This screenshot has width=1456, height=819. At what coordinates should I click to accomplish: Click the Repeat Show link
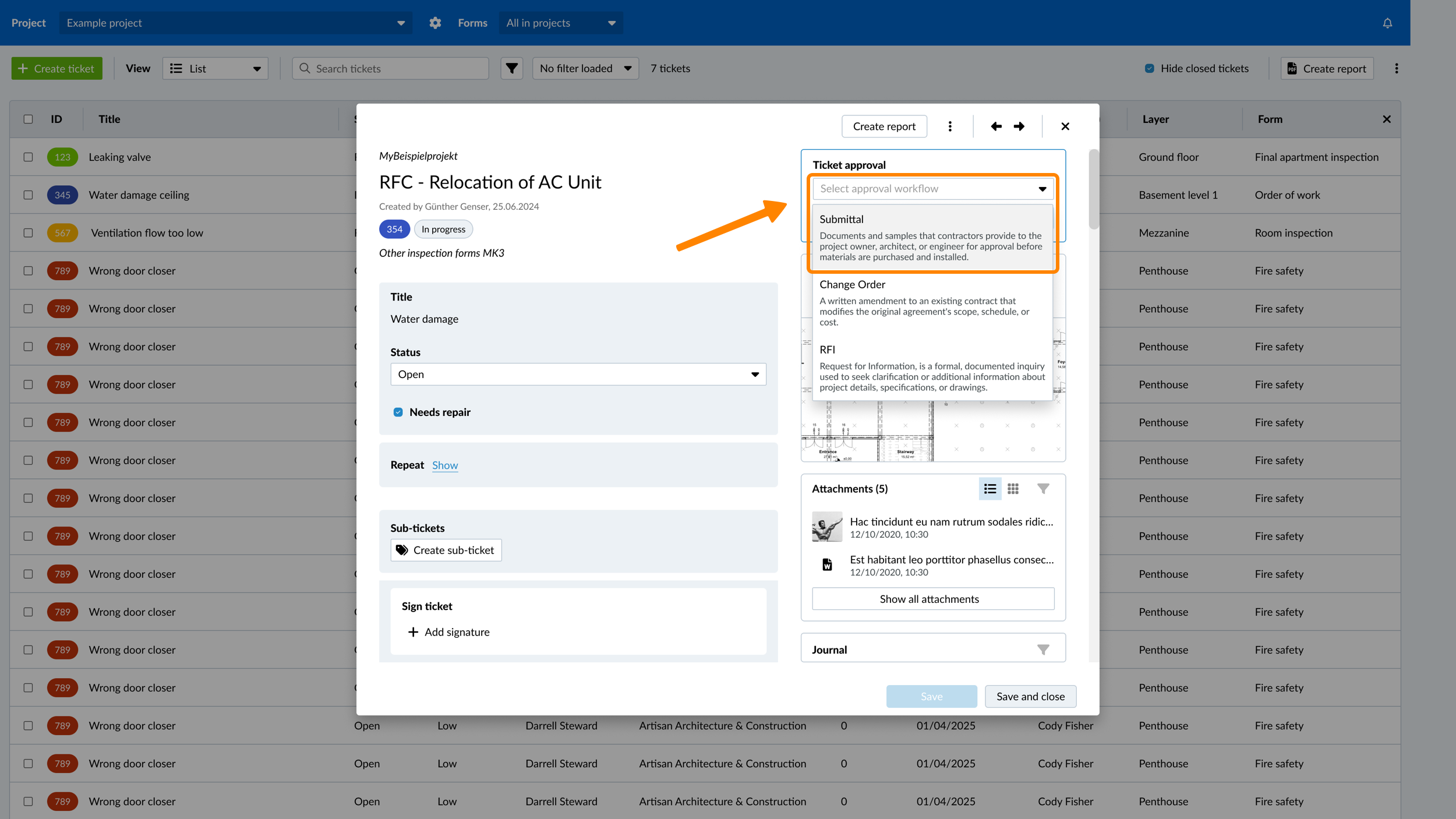coord(445,465)
